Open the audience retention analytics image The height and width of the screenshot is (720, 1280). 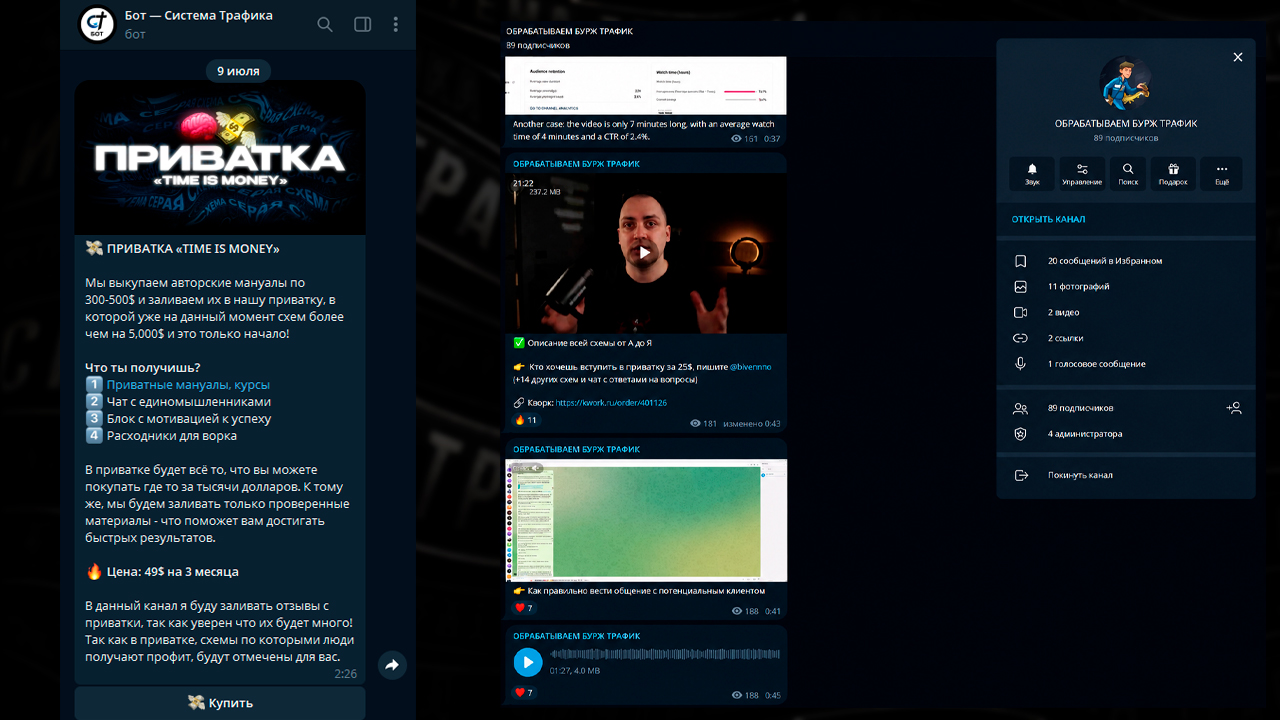tap(646, 86)
